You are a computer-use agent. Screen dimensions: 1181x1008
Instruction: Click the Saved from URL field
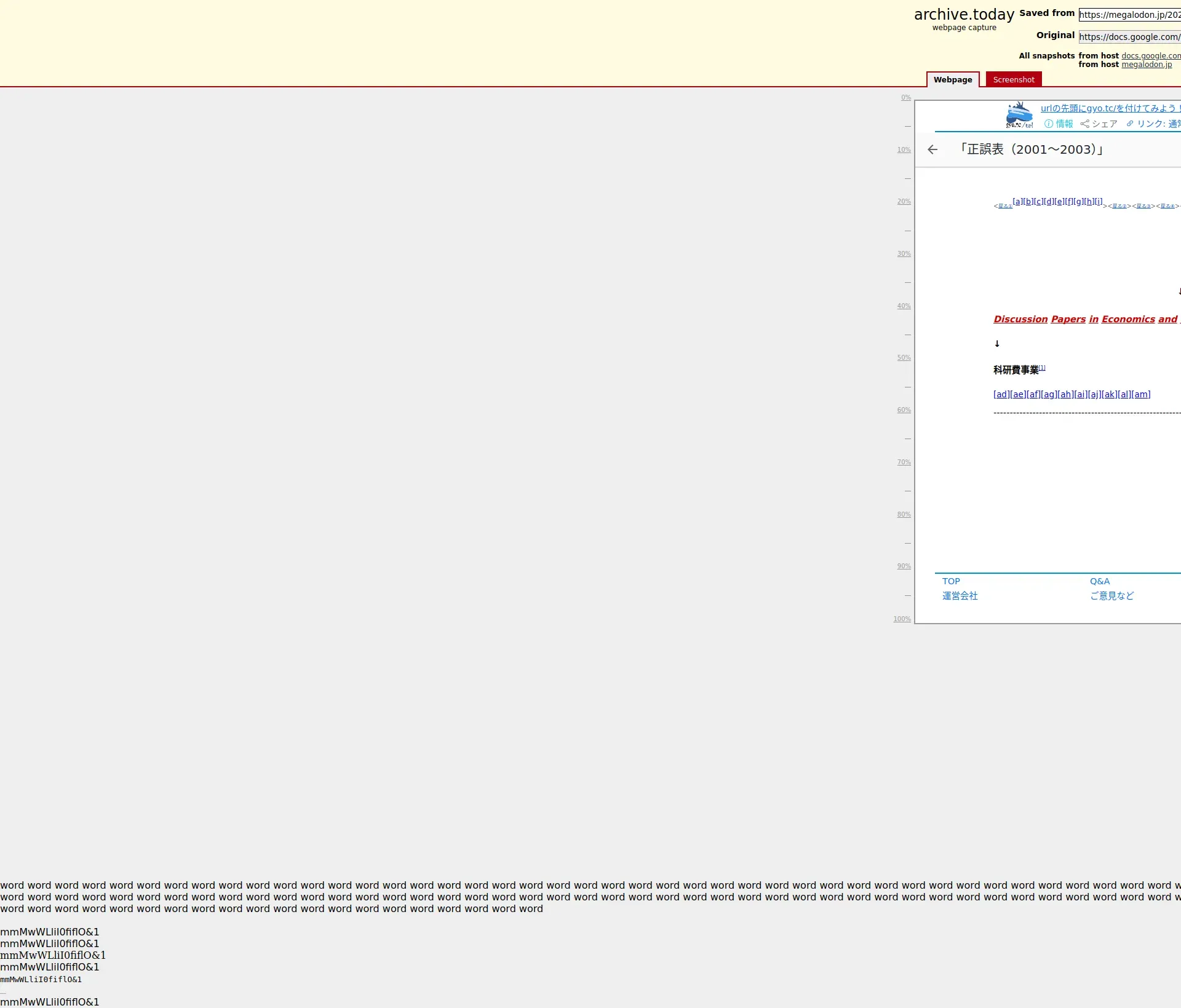point(1129,15)
